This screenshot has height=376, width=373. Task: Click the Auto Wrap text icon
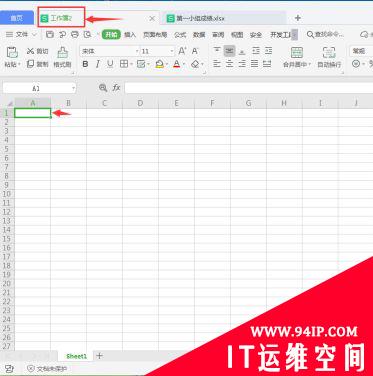click(x=329, y=52)
